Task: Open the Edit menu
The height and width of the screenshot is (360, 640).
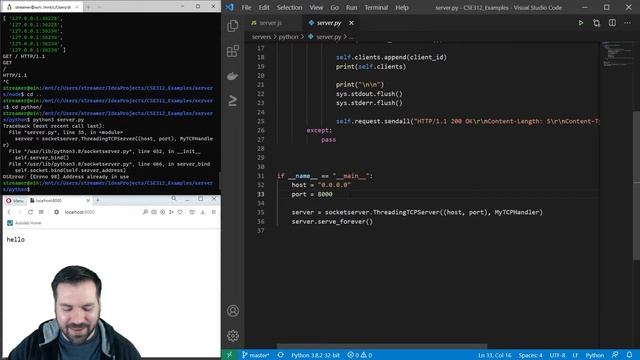Action: pos(264,7)
